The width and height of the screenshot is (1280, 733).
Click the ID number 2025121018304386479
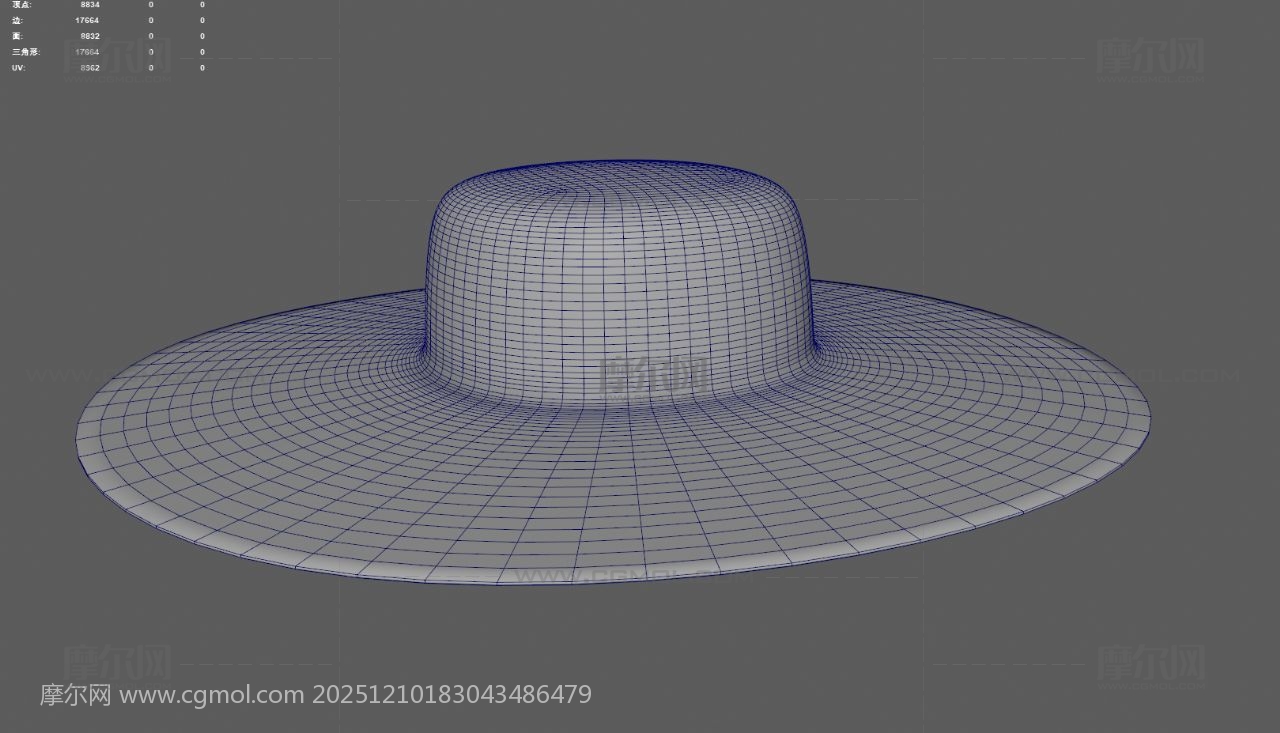[452, 694]
